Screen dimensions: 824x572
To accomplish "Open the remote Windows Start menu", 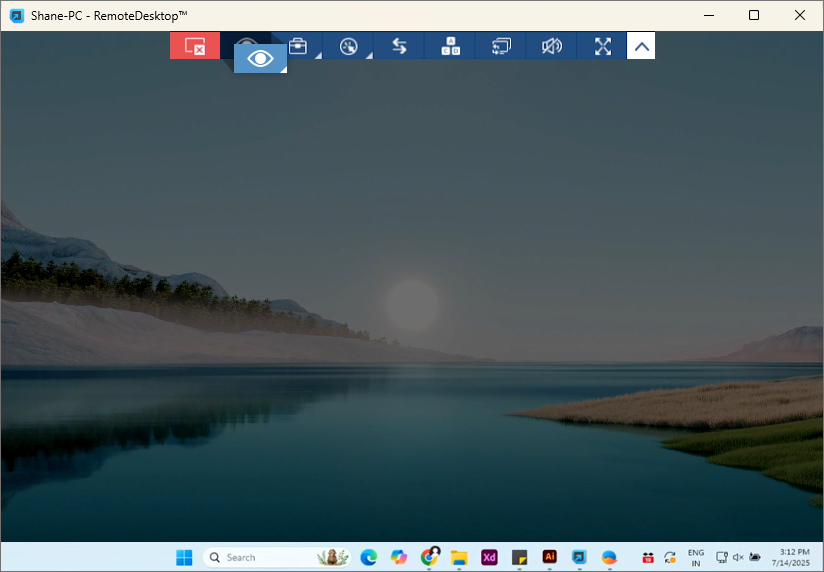I will tap(184, 557).
